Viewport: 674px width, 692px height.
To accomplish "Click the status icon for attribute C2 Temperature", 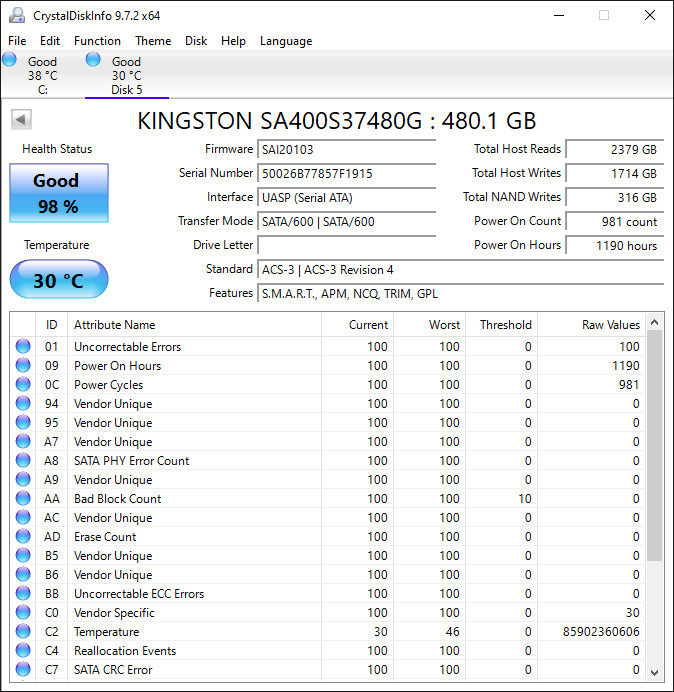I will (23, 631).
